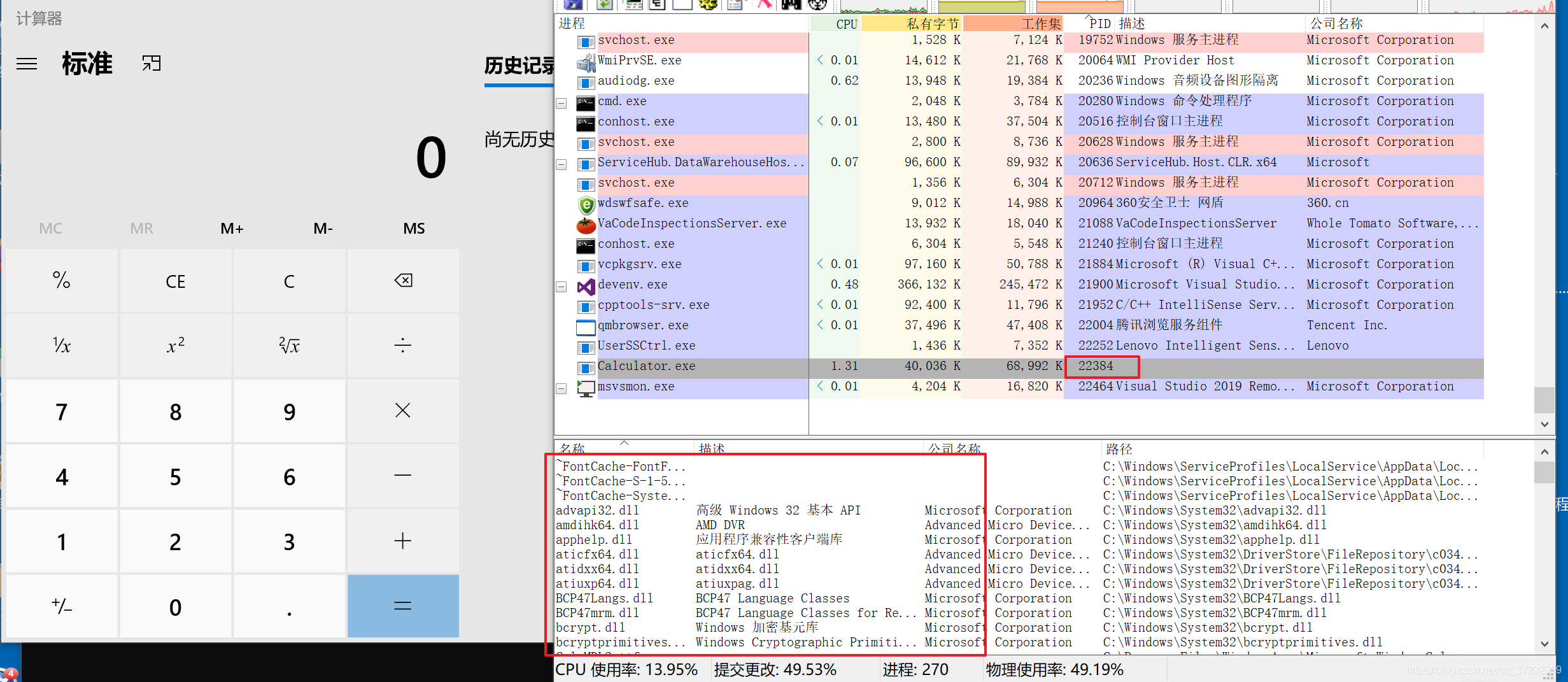
Task: Toggle Calculator keep-on-top mode icon
Action: [152, 63]
